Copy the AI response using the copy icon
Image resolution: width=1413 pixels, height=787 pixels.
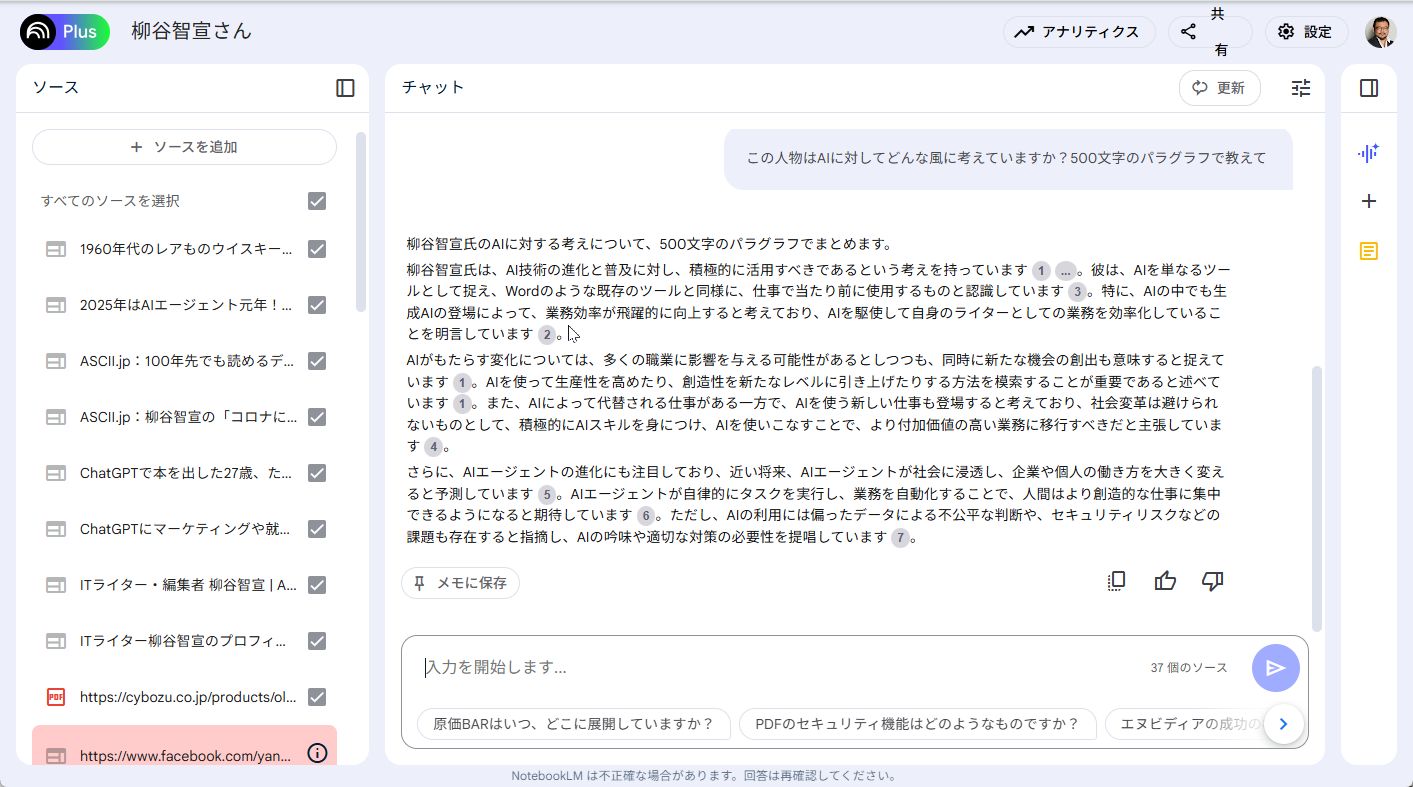(x=1116, y=581)
